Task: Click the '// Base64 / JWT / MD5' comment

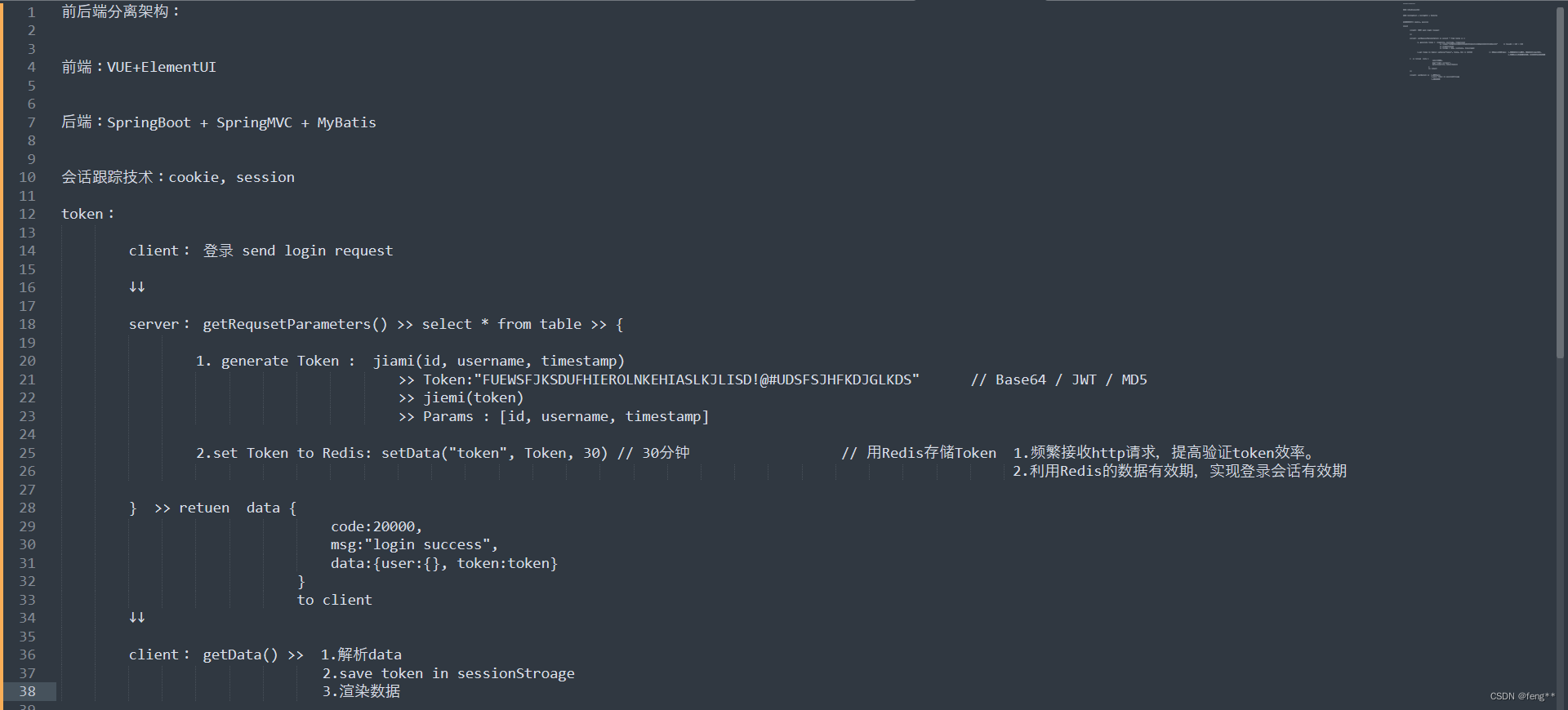Action: pyautogui.click(x=1058, y=379)
